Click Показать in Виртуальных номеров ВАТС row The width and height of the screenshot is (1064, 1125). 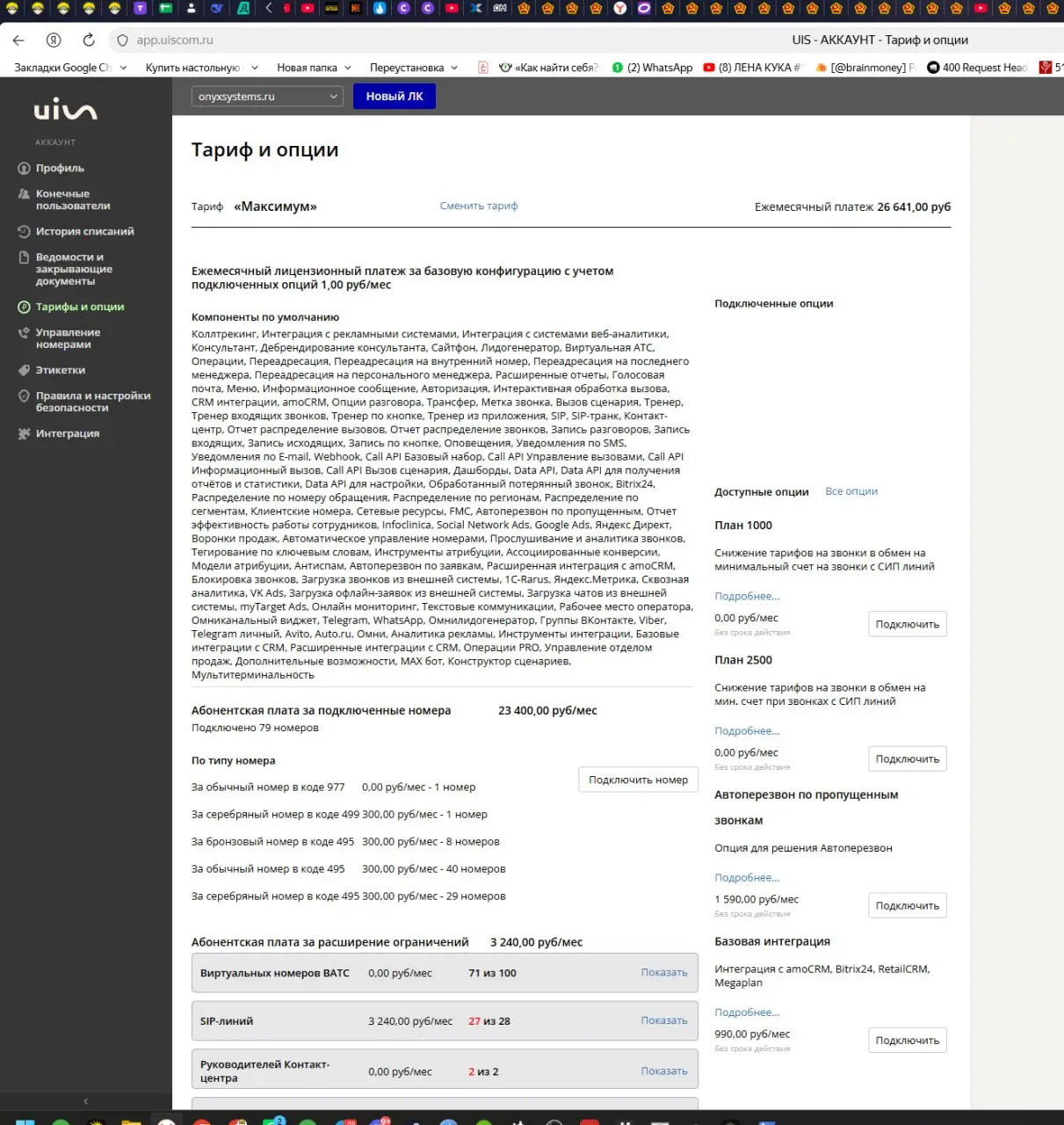coord(664,972)
